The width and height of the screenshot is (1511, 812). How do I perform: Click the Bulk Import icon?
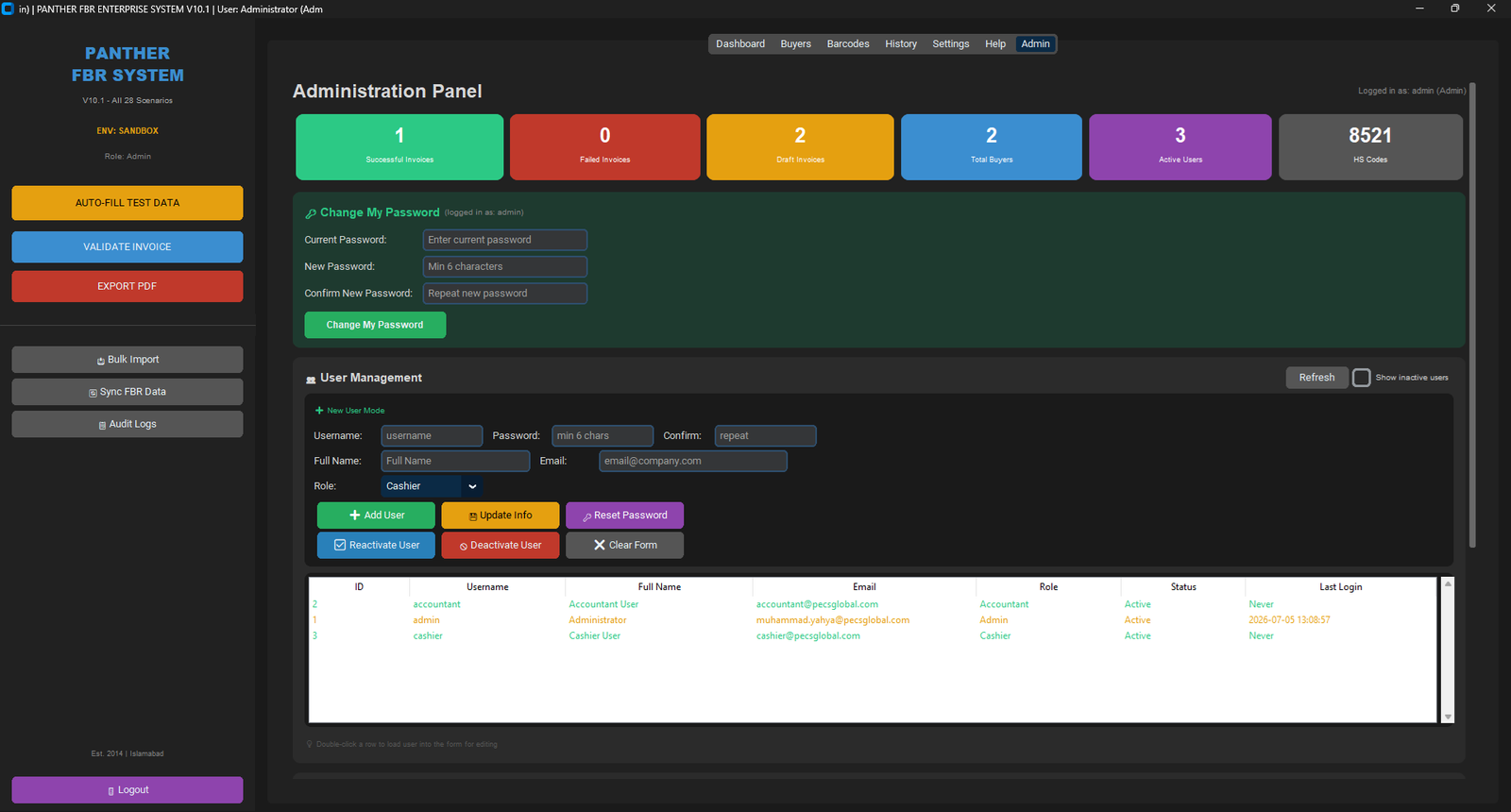pos(101,361)
